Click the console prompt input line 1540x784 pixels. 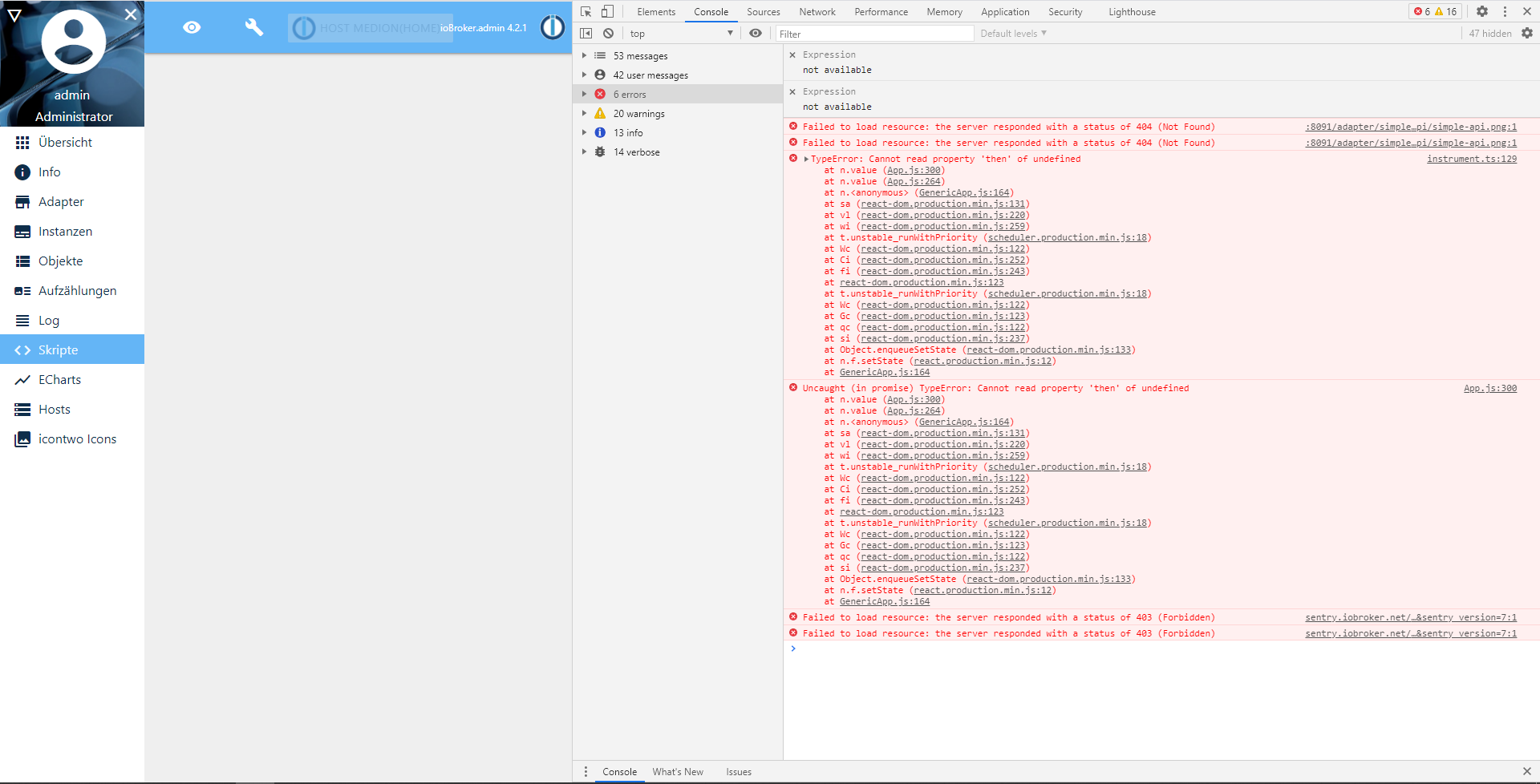click(1161, 649)
